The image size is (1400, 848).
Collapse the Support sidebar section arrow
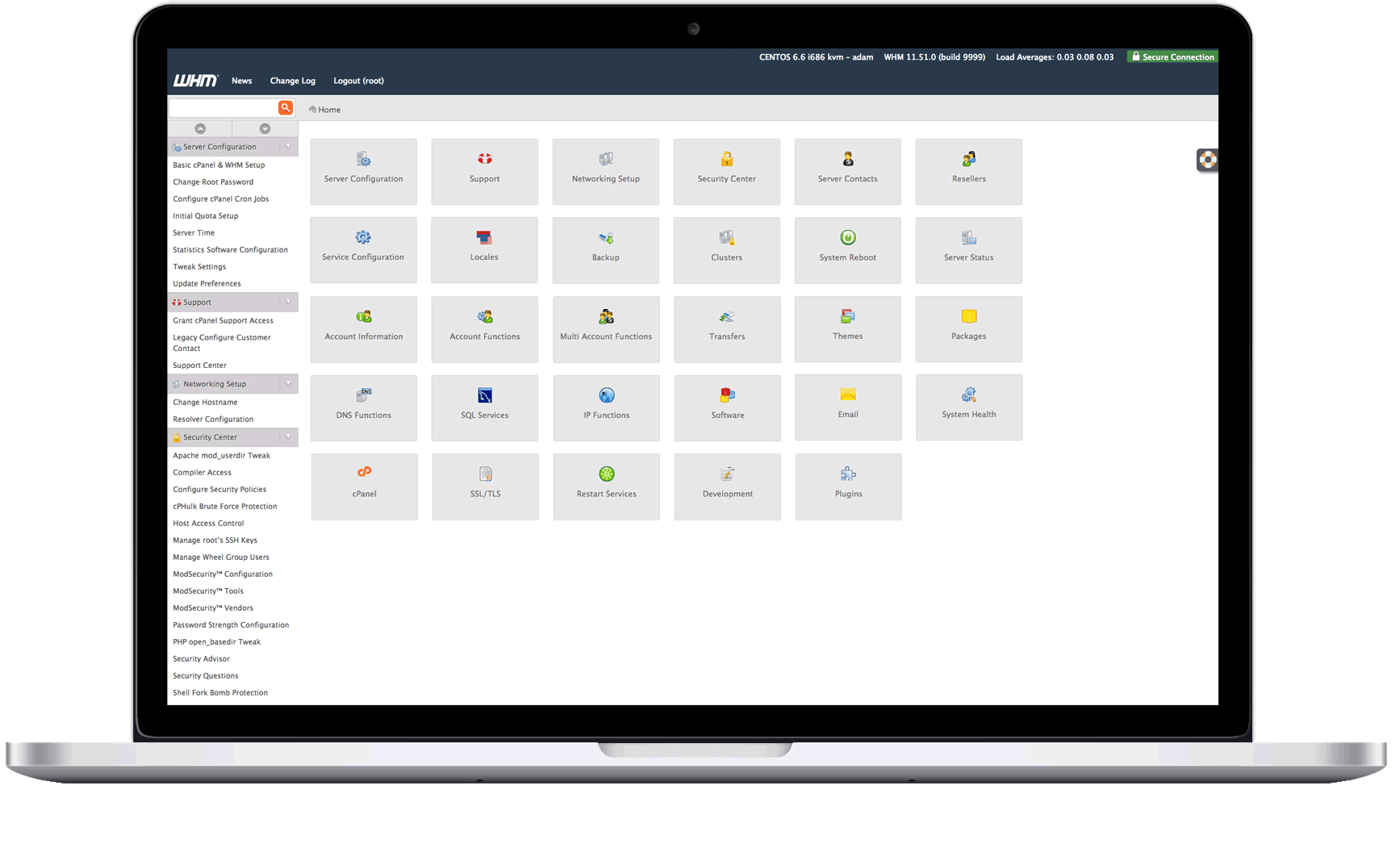tap(288, 303)
